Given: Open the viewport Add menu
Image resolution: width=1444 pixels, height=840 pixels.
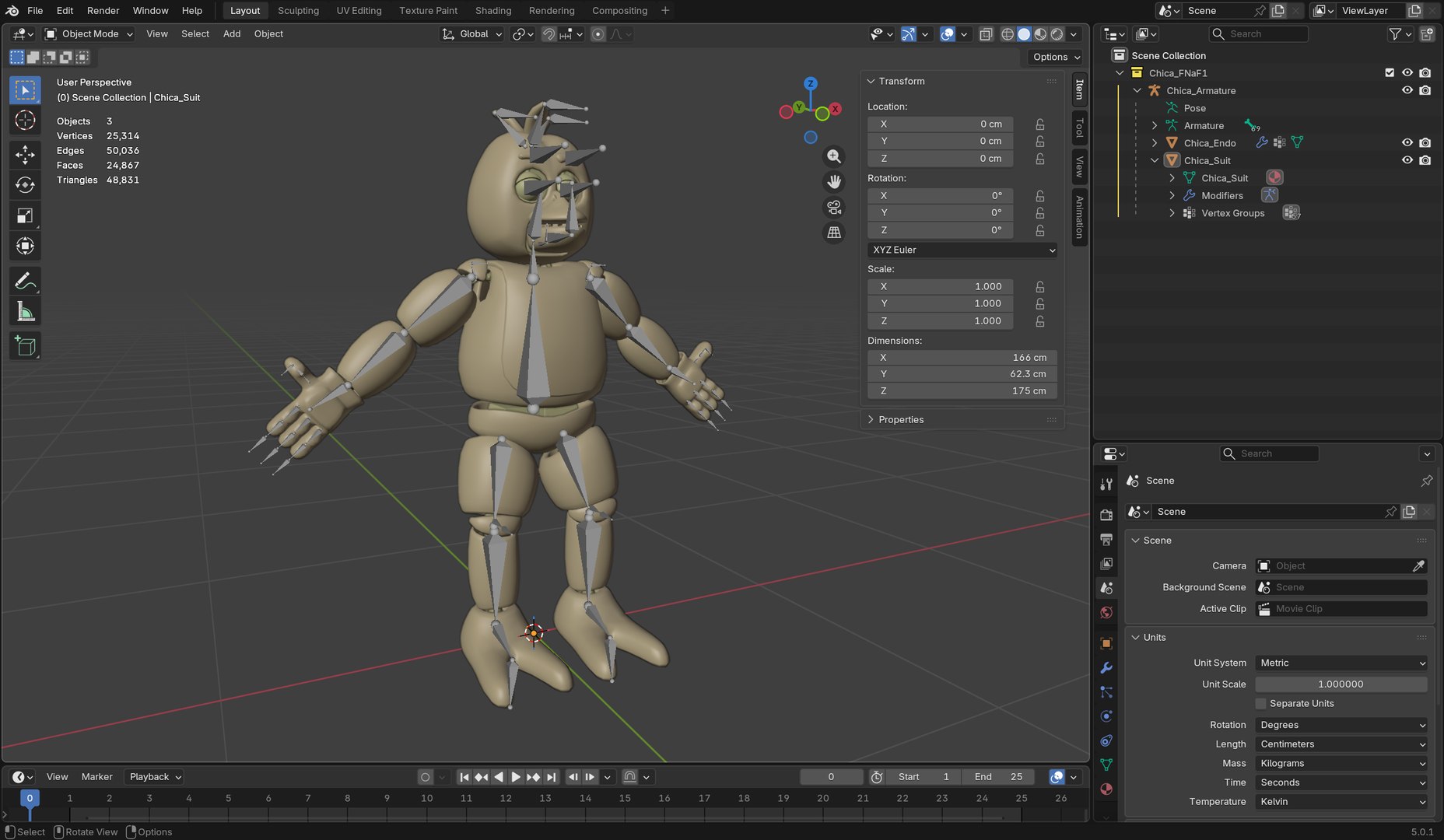Looking at the screenshot, I should point(232,33).
